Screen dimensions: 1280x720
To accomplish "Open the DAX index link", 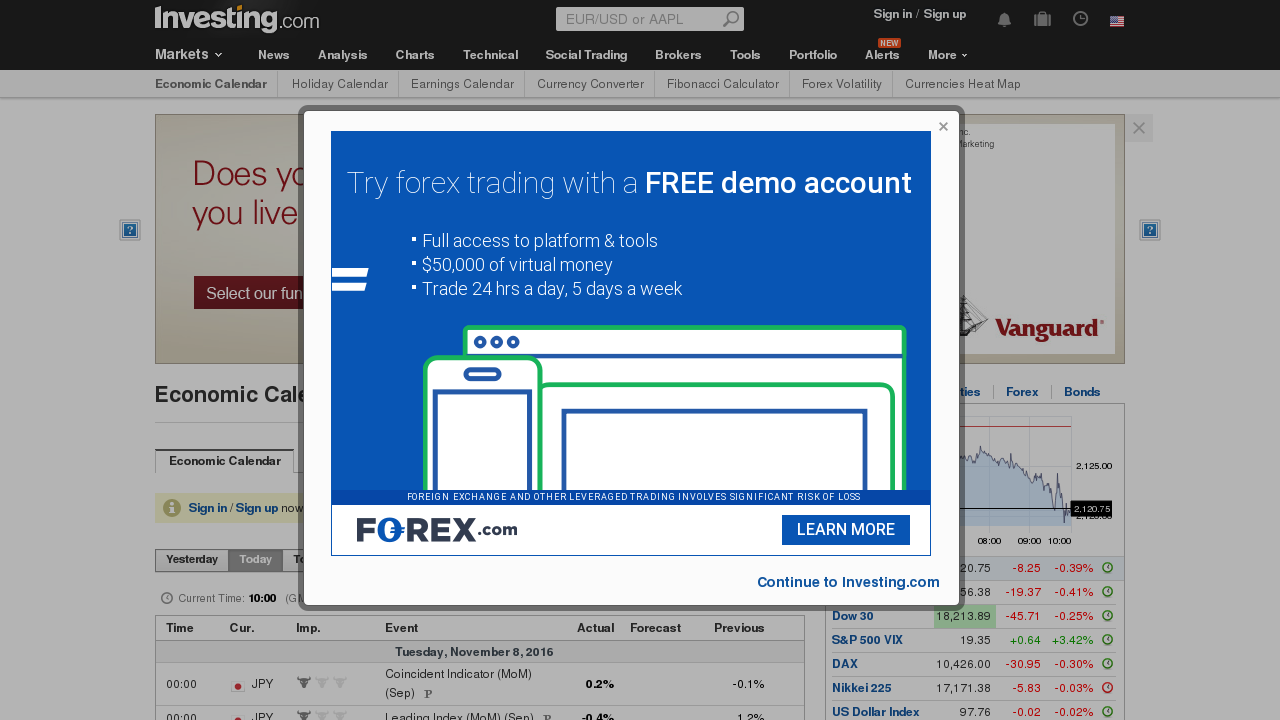I will (x=845, y=664).
